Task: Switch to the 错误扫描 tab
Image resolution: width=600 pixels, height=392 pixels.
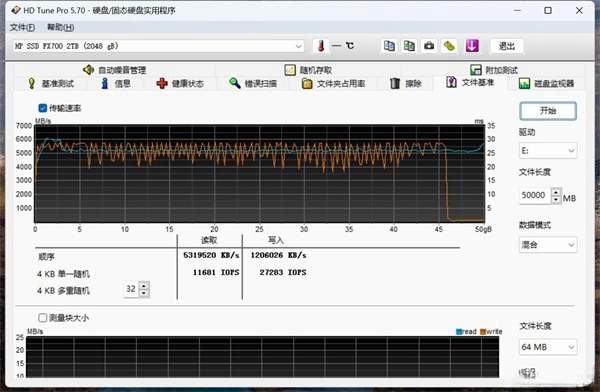Action: coord(253,83)
